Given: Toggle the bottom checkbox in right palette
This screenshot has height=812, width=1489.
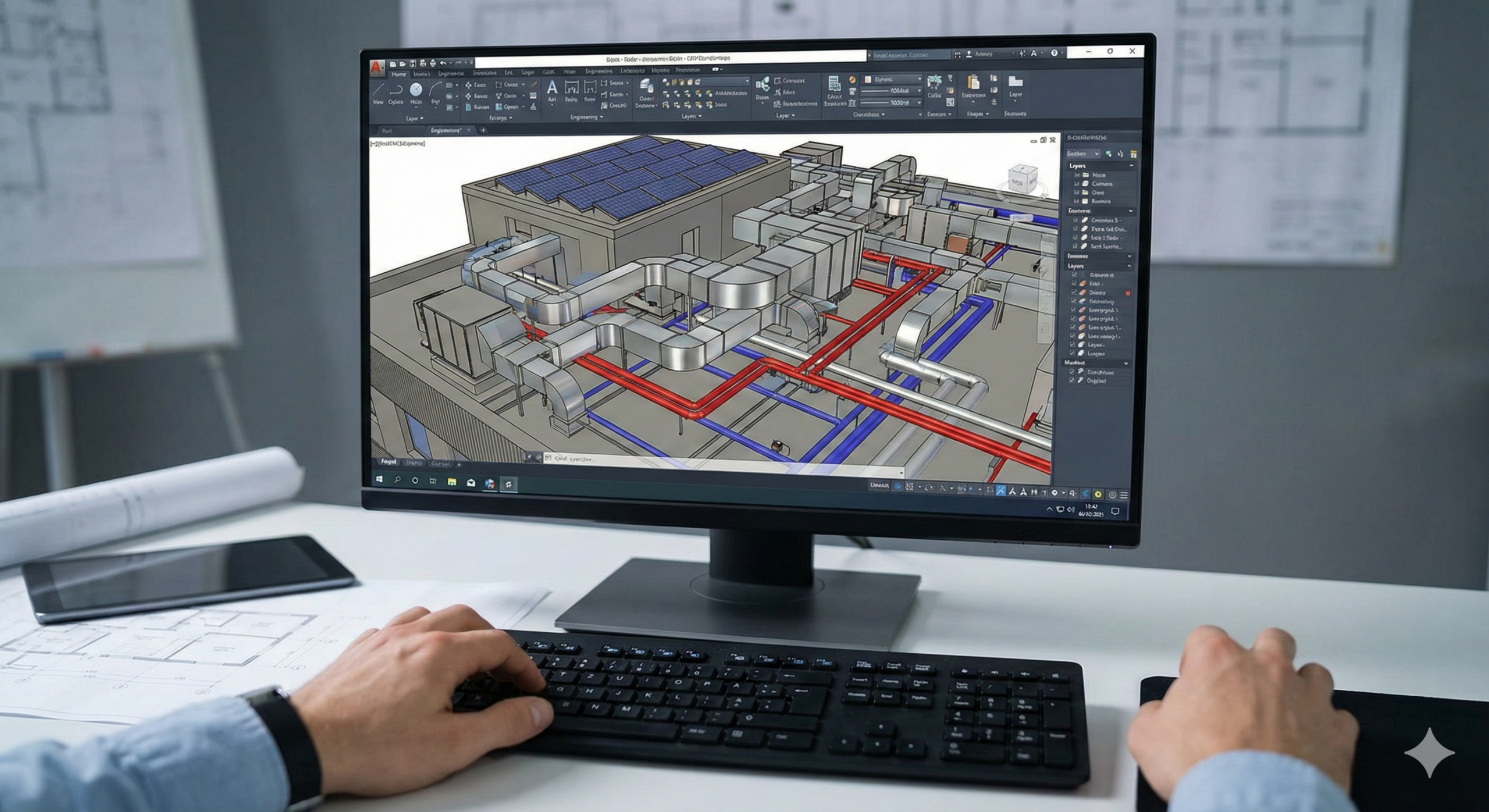Looking at the screenshot, I should click(1072, 380).
